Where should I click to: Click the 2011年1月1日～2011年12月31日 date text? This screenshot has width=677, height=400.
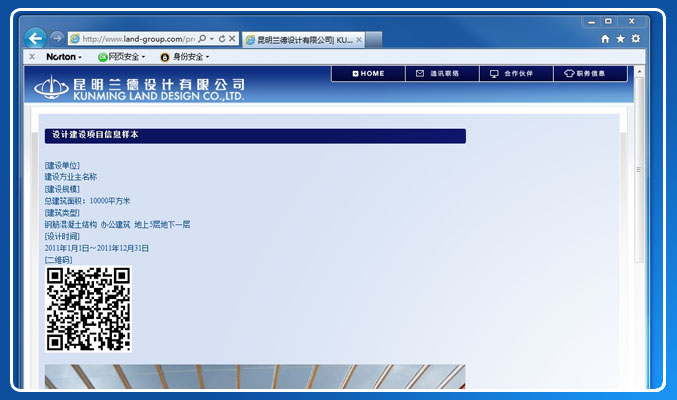[97, 248]
